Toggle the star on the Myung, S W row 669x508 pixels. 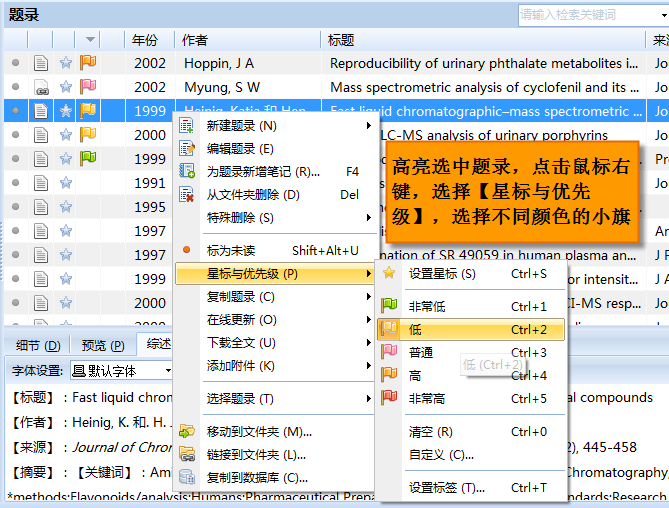tap(66, 87)
